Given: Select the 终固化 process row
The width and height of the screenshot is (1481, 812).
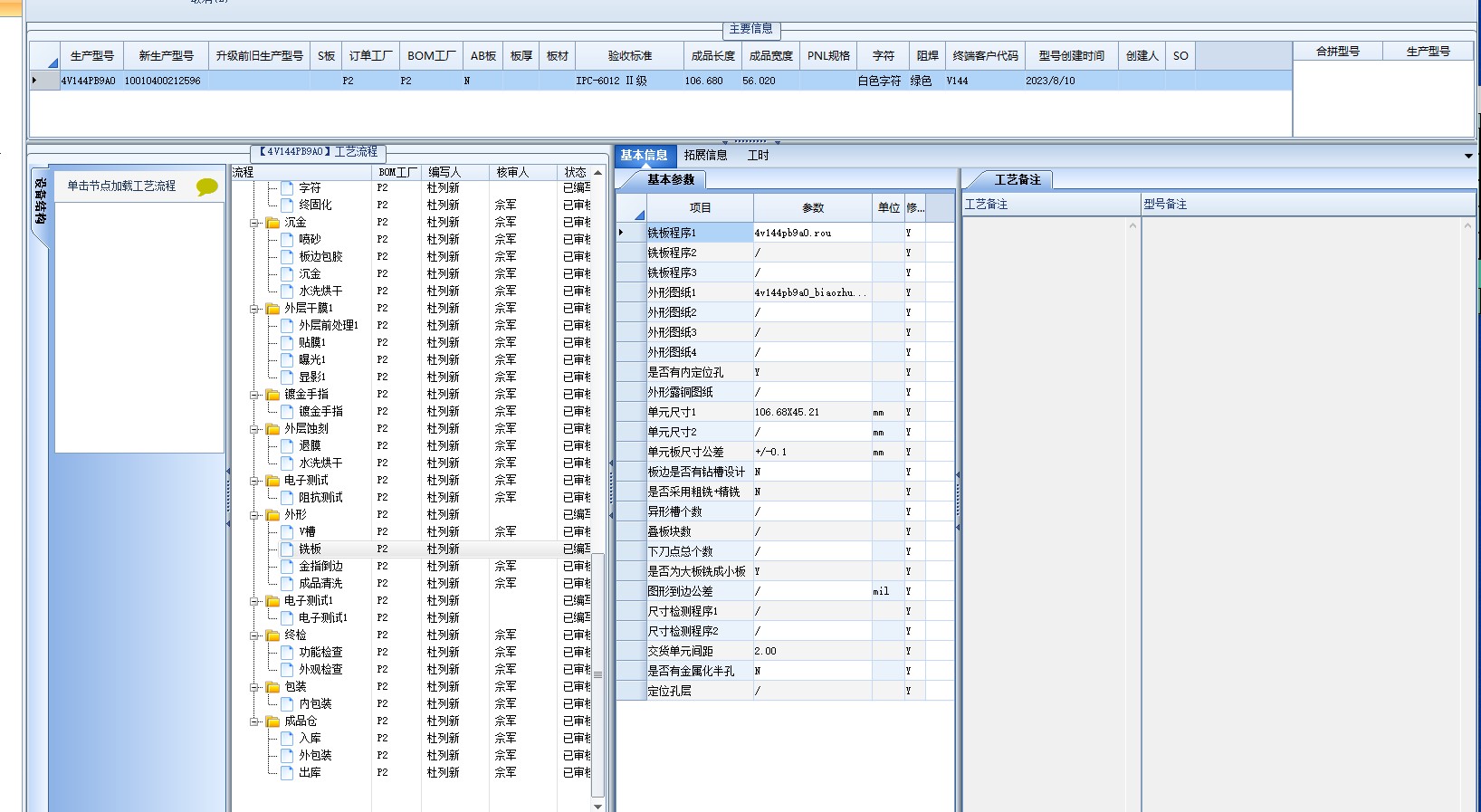Looking at the screenshot, I should [x=412, y=205].
